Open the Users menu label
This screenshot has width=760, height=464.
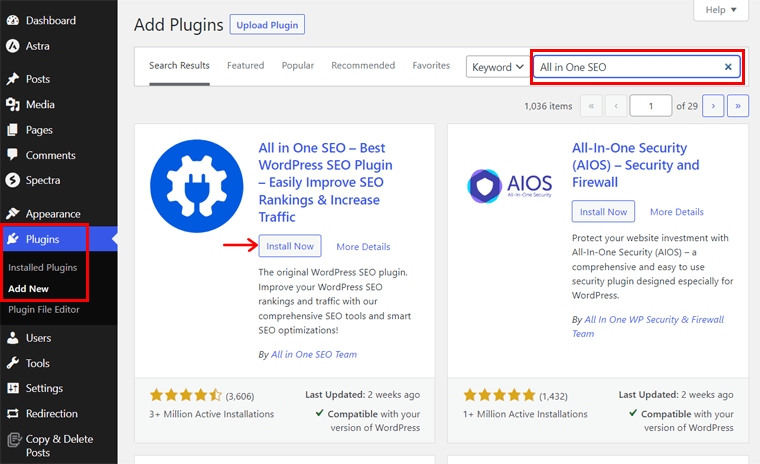(x=38, y=338)
